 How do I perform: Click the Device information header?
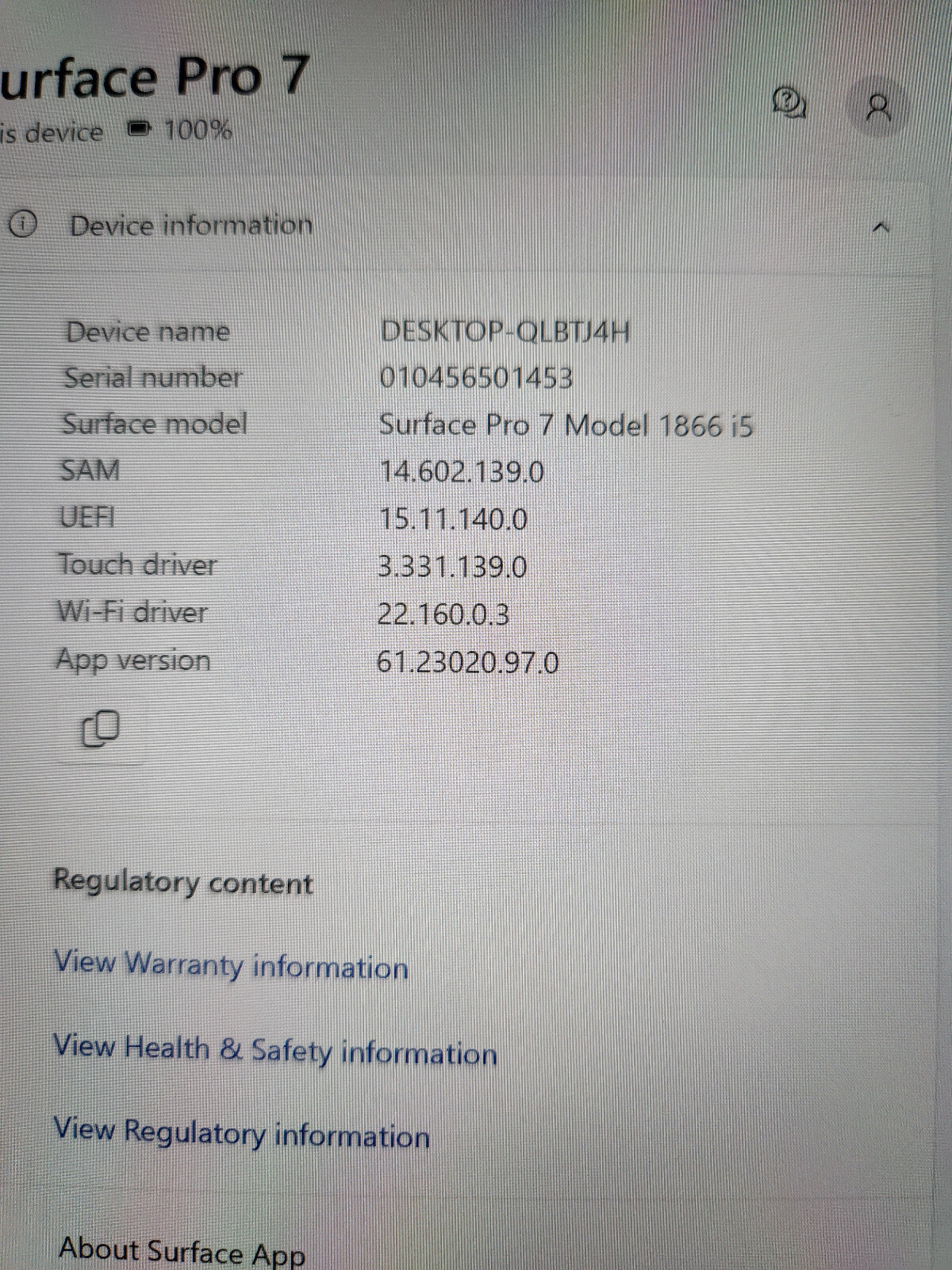point(191,225)
